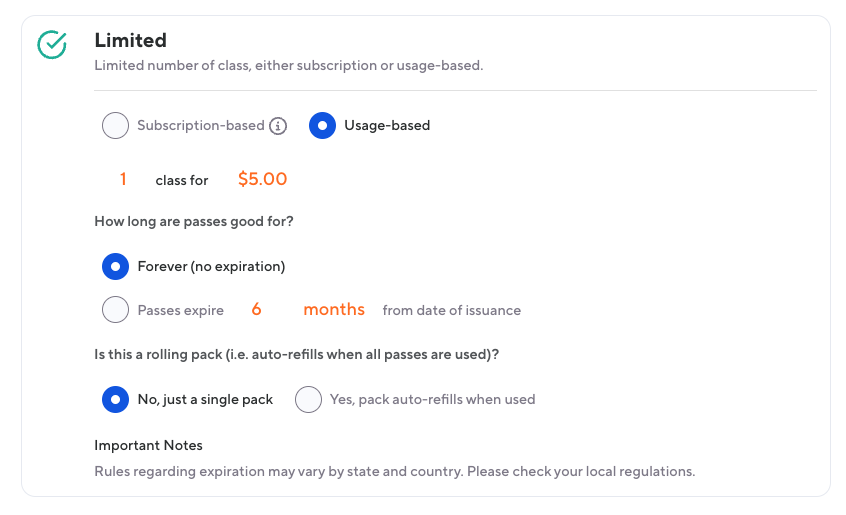This screenshot has width=846, height=515.
Task: Enable Yes, pack auto-refills when used
Action: pos(308,399)
